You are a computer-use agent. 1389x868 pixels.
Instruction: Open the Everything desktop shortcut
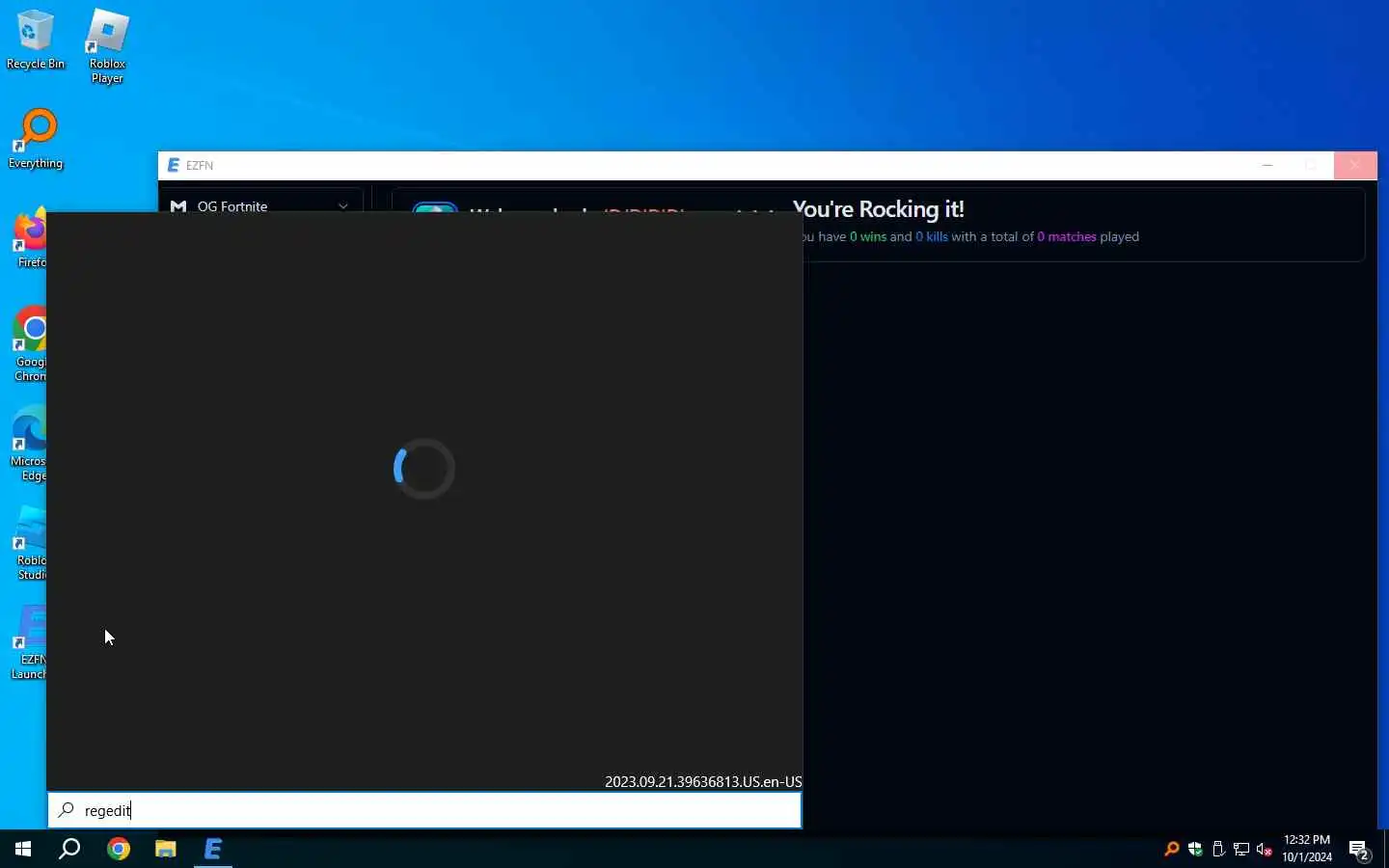click(x=36, y=140)
